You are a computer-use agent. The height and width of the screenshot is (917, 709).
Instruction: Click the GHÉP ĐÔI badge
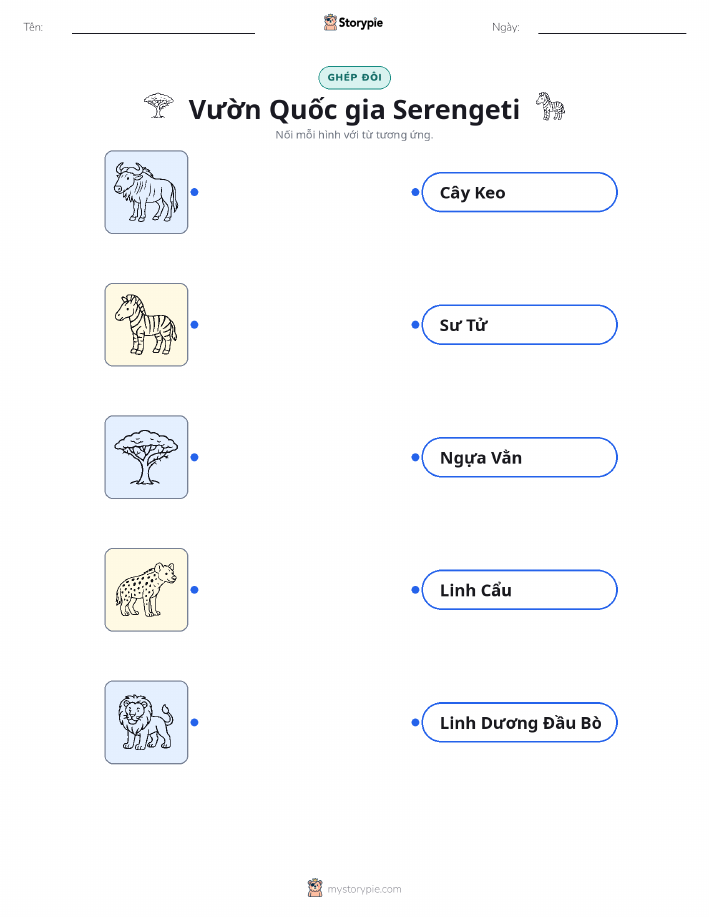[354, 77]
